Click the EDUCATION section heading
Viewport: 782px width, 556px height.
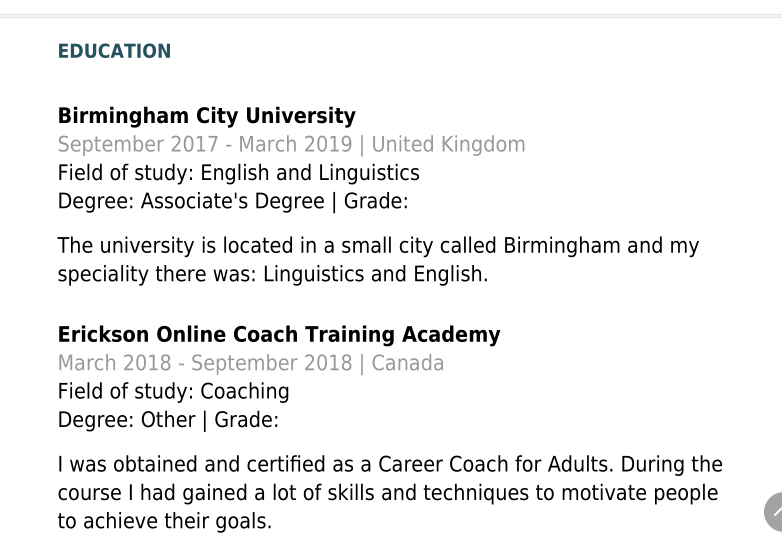pyautogui.click(x=114, y=52)
